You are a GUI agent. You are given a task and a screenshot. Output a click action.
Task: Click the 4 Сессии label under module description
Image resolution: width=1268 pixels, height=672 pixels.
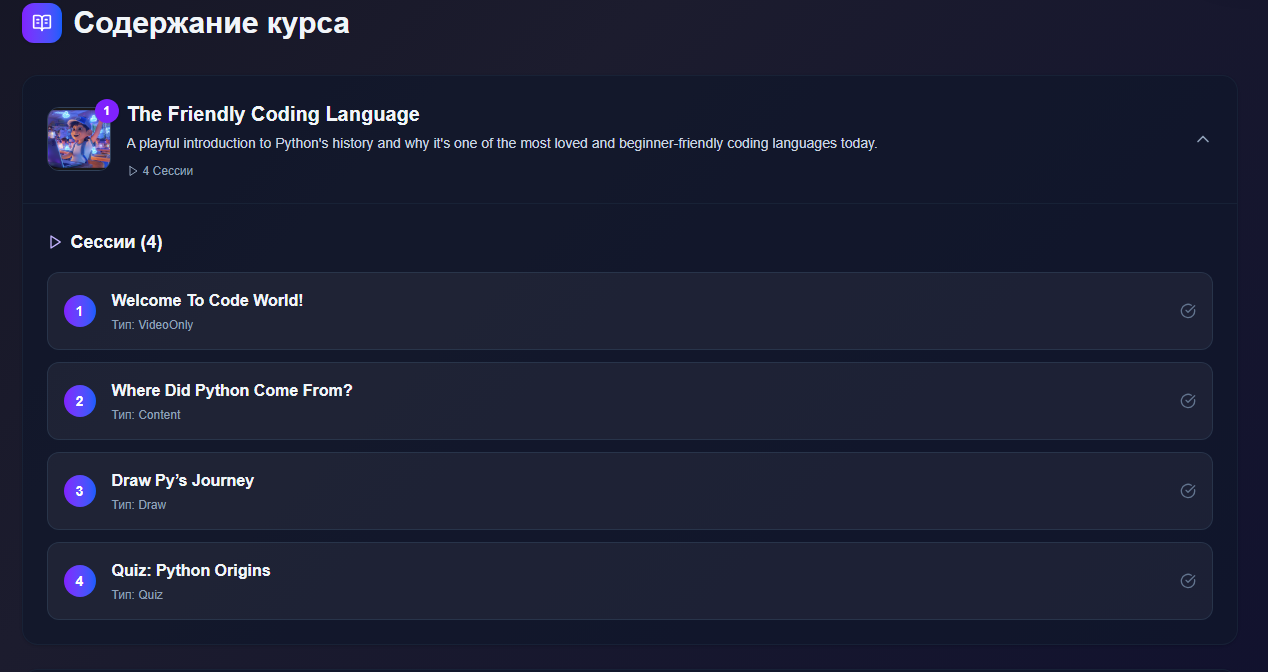click(167, 171)
